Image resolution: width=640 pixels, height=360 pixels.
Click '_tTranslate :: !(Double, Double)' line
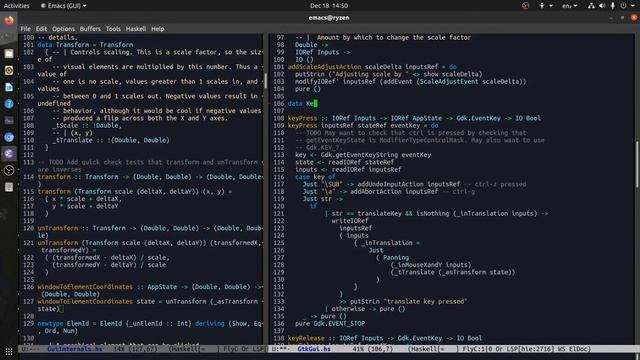111,140
